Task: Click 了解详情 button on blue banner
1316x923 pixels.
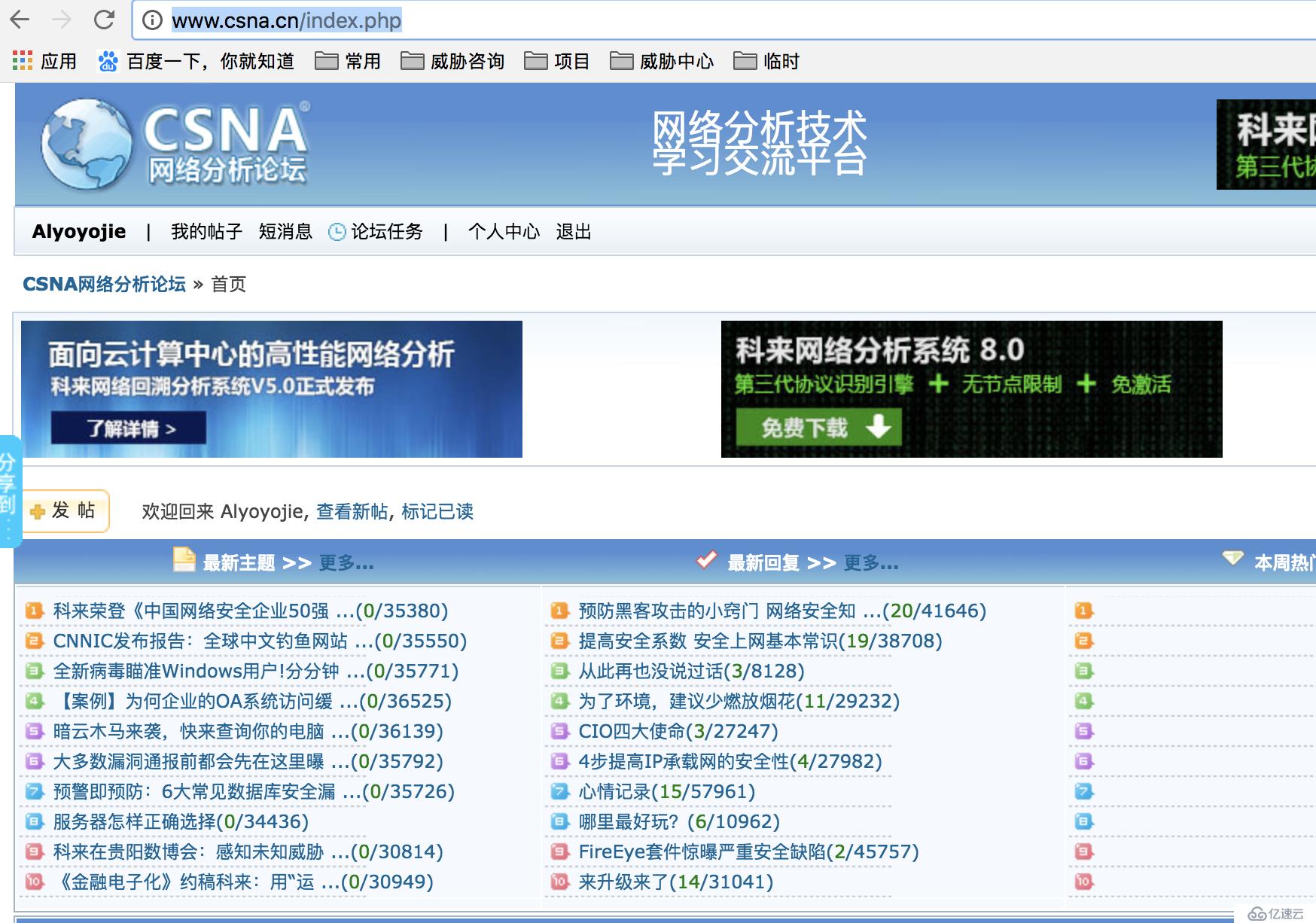Action: 129,428
